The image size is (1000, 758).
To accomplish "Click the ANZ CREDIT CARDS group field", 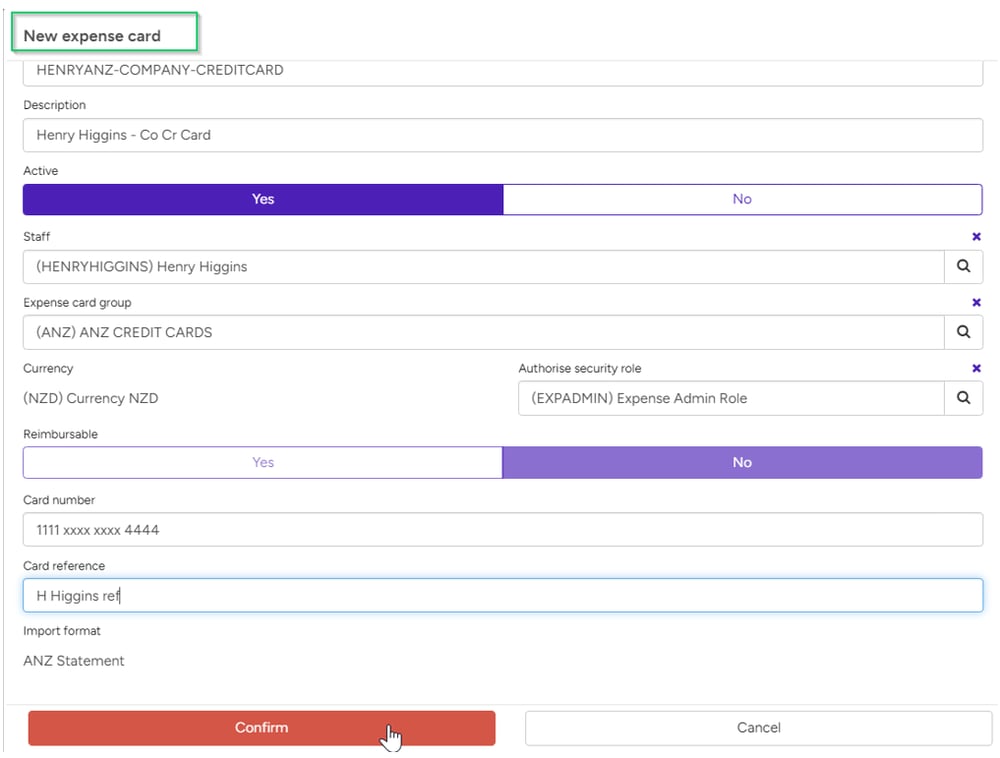I will 483,332.
